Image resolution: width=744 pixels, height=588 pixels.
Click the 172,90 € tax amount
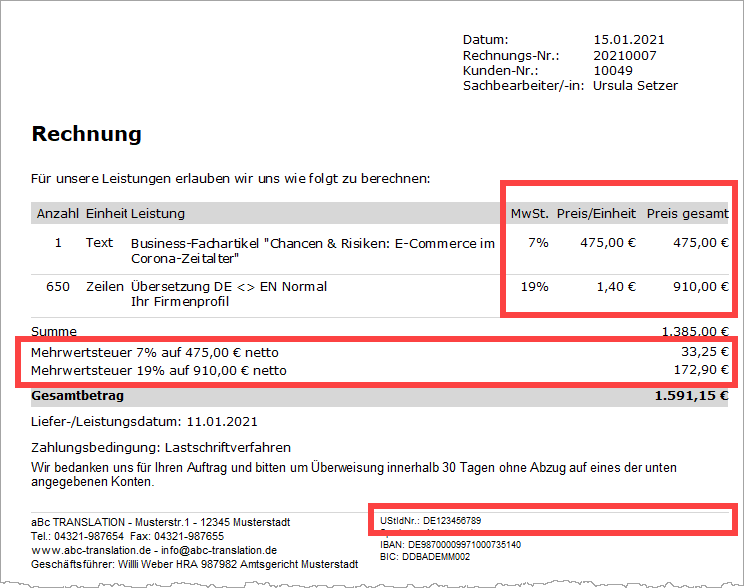[x=701, y=370]
